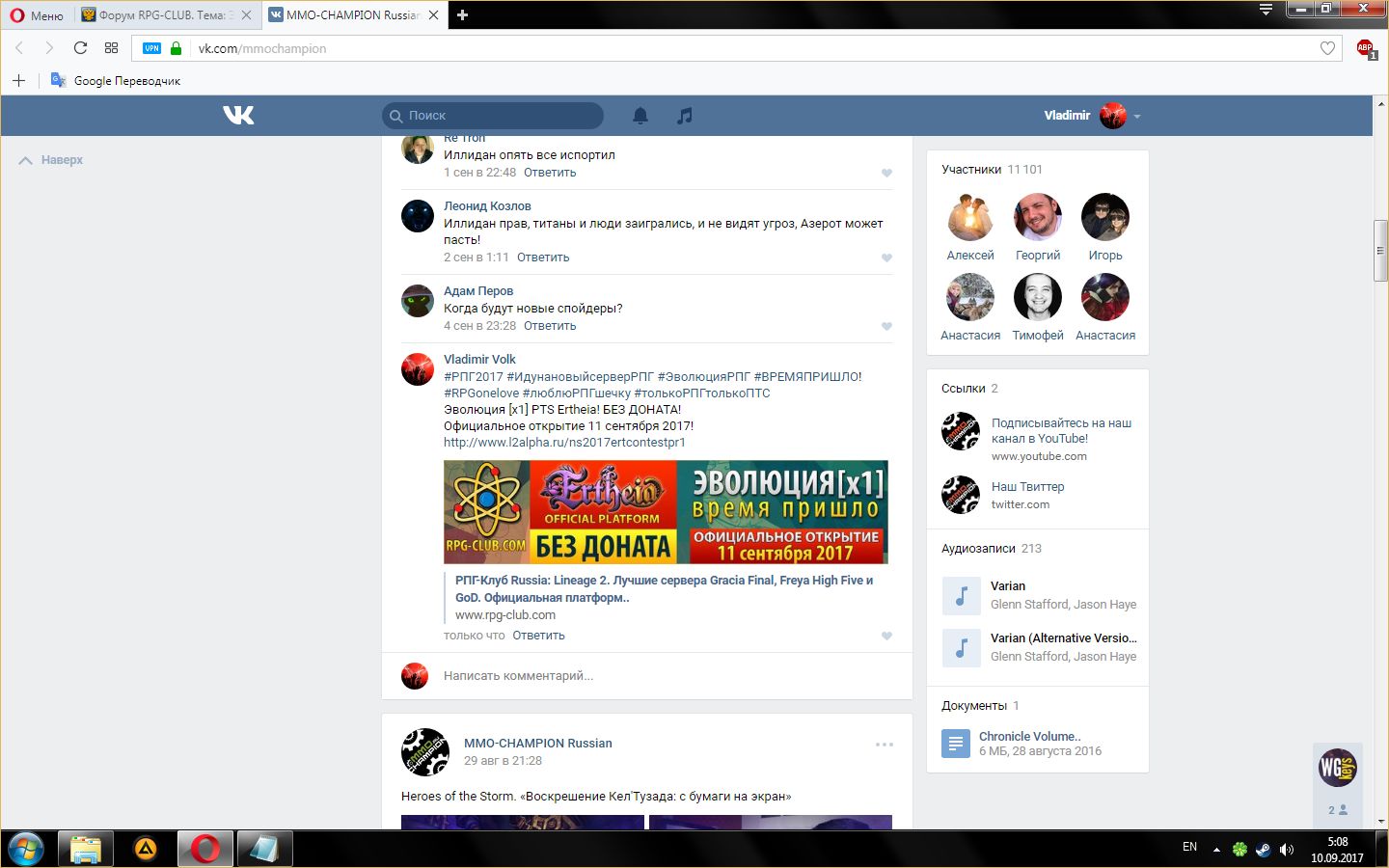This screenshot has height=868, width=1389.
Task: Go forward with the browser forward arrow
Action: (x=49, y=48)
